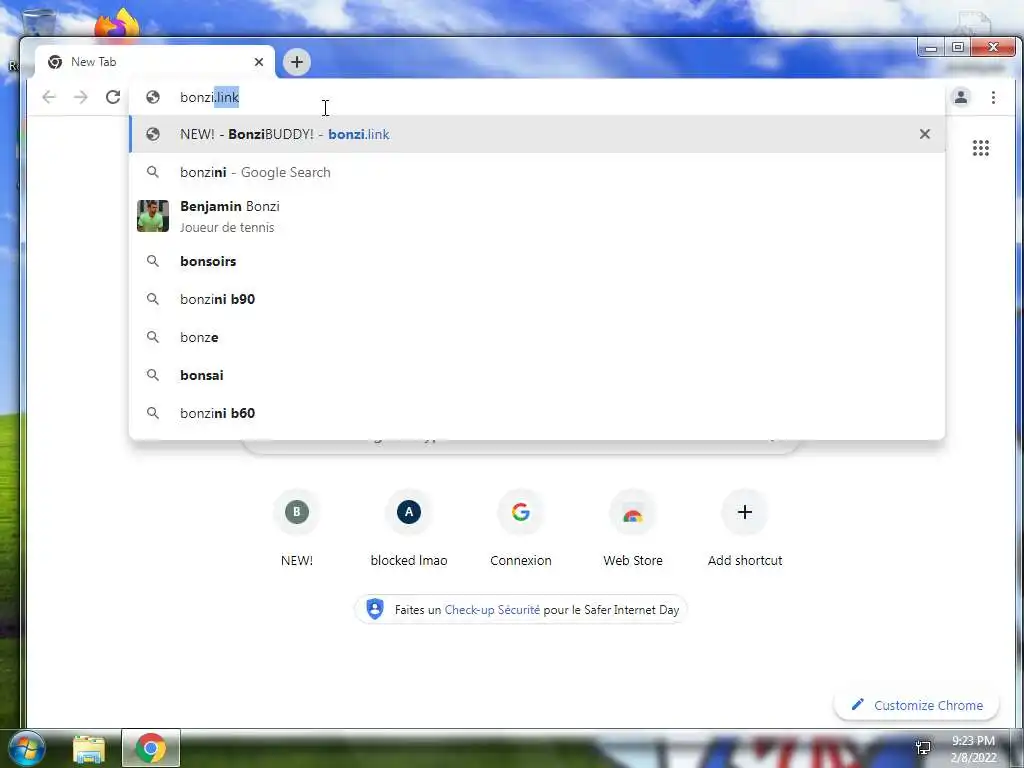
Task: Click the network icon in the system tray
Action: click(x=923, y=748)
